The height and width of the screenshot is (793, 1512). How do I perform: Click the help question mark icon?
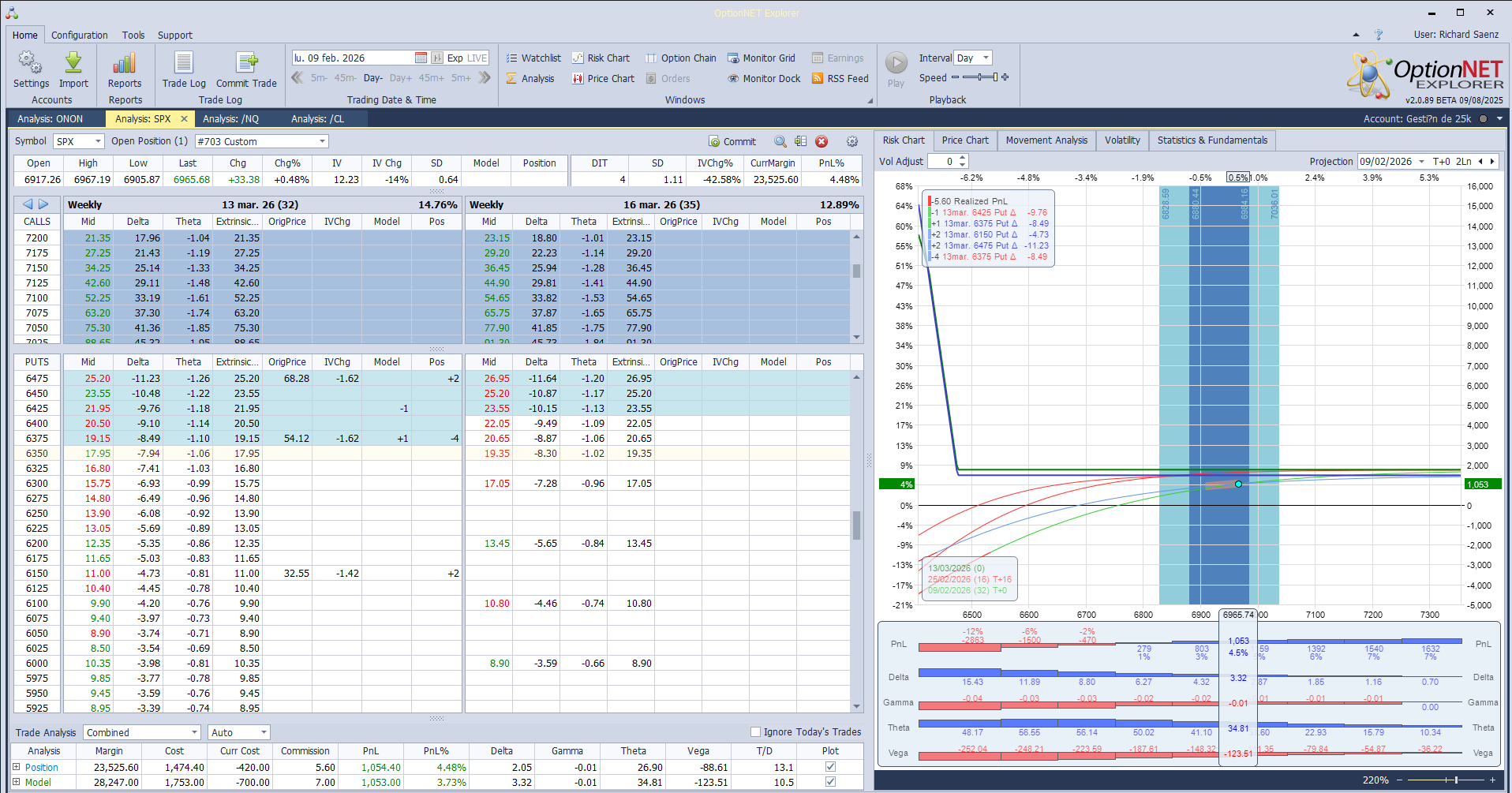tap(1379, 35)
